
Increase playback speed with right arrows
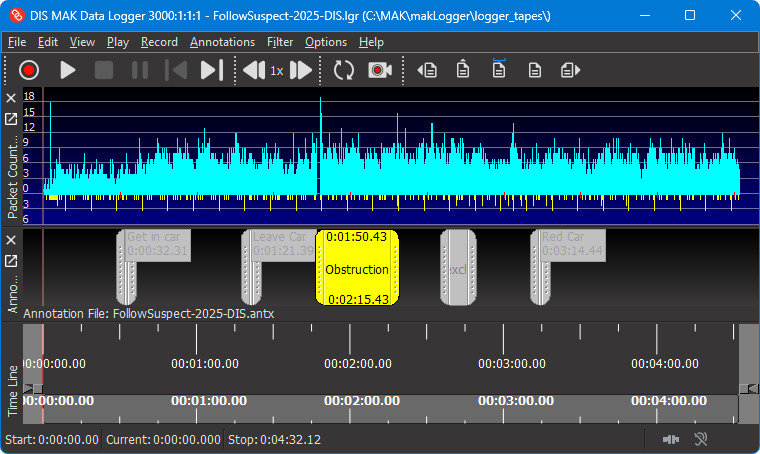(x=300, y=70)
